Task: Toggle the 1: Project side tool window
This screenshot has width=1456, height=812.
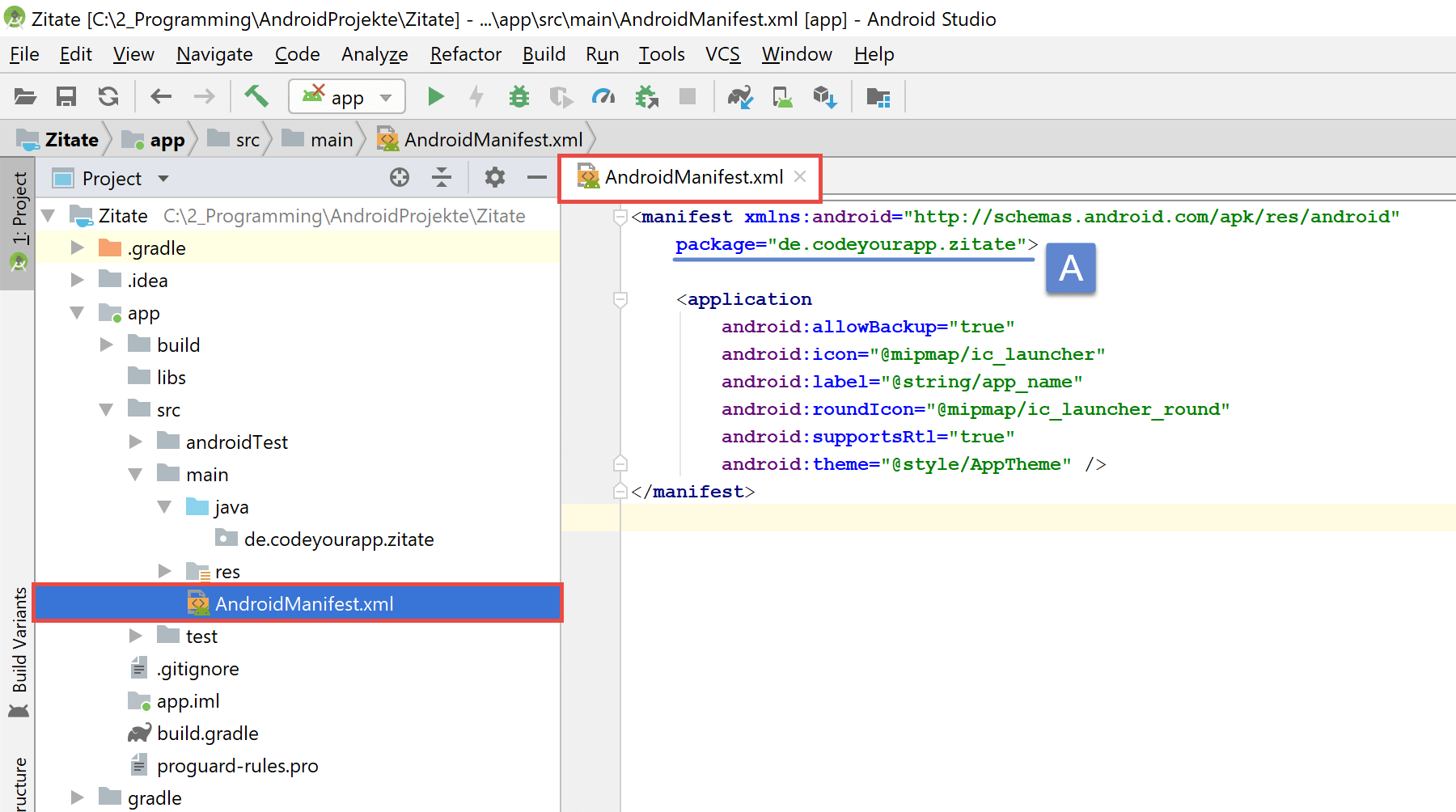Action: coord(18,222)
